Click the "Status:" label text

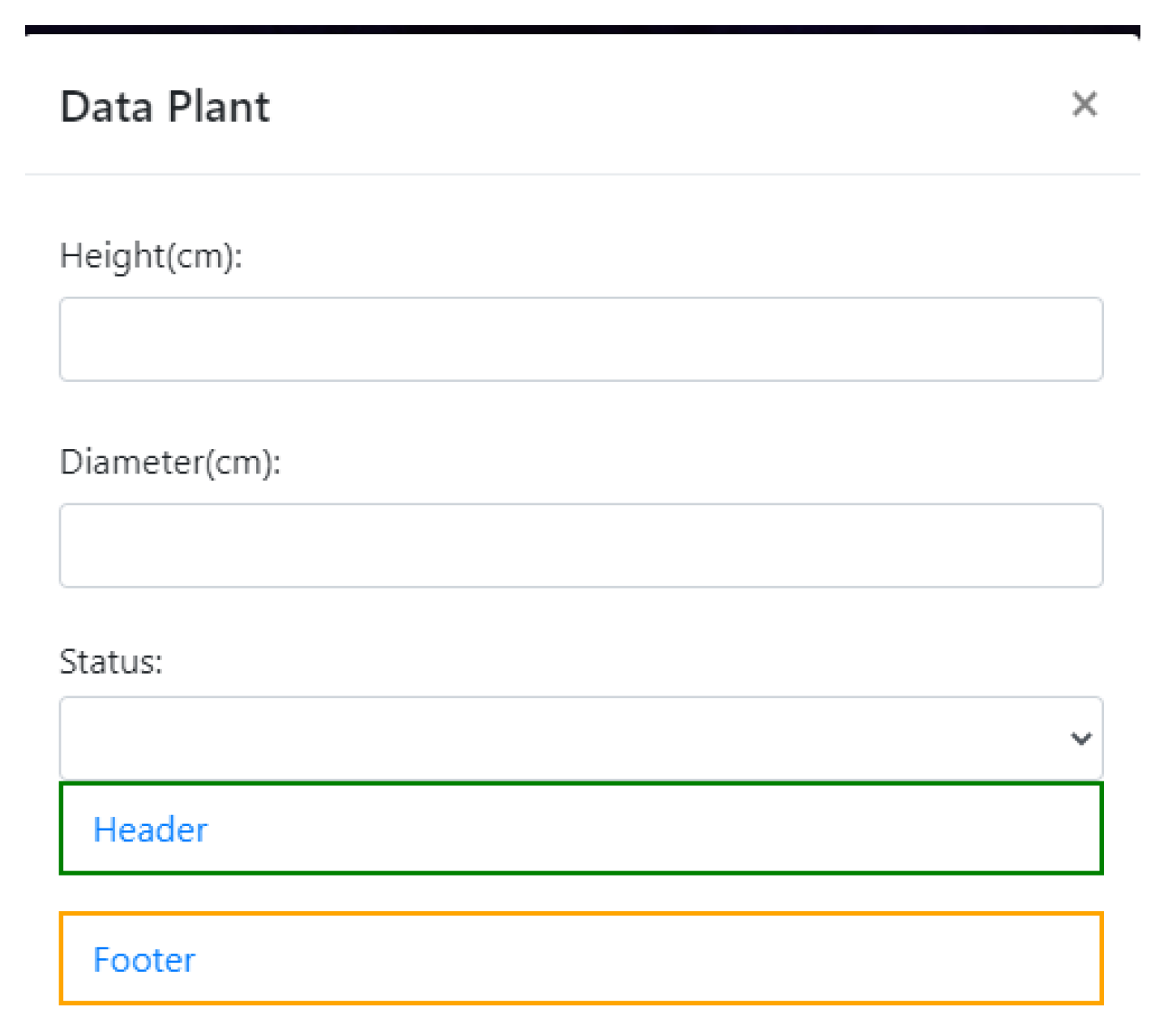pyautogui.click(x=111, y=661)
